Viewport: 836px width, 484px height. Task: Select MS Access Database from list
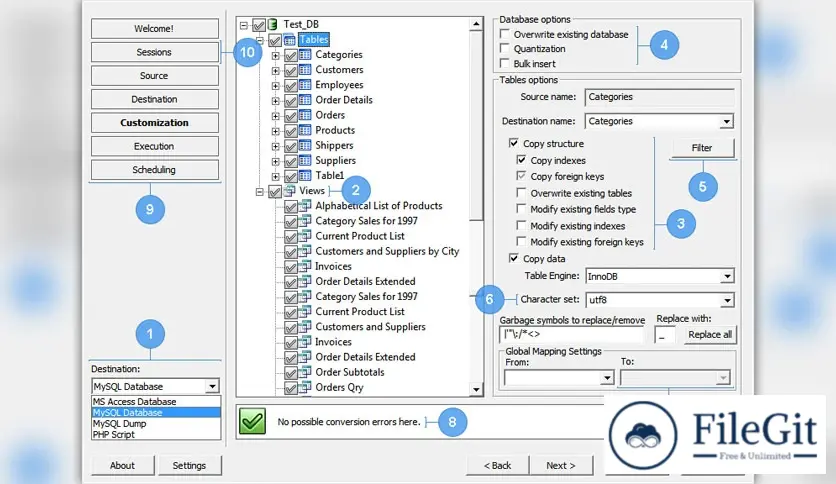coord(156,401)
